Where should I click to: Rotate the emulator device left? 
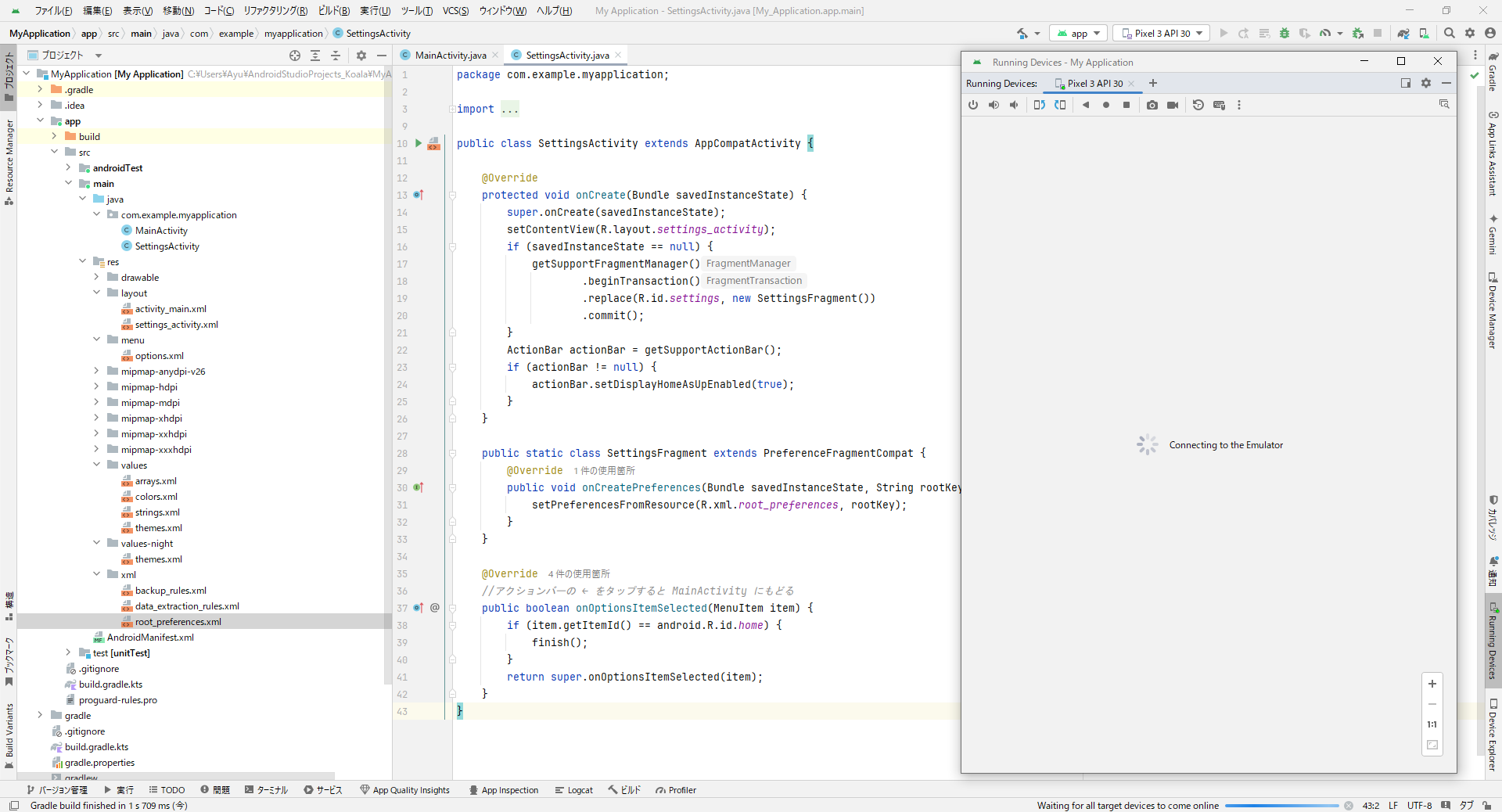tap(1039, 105)
